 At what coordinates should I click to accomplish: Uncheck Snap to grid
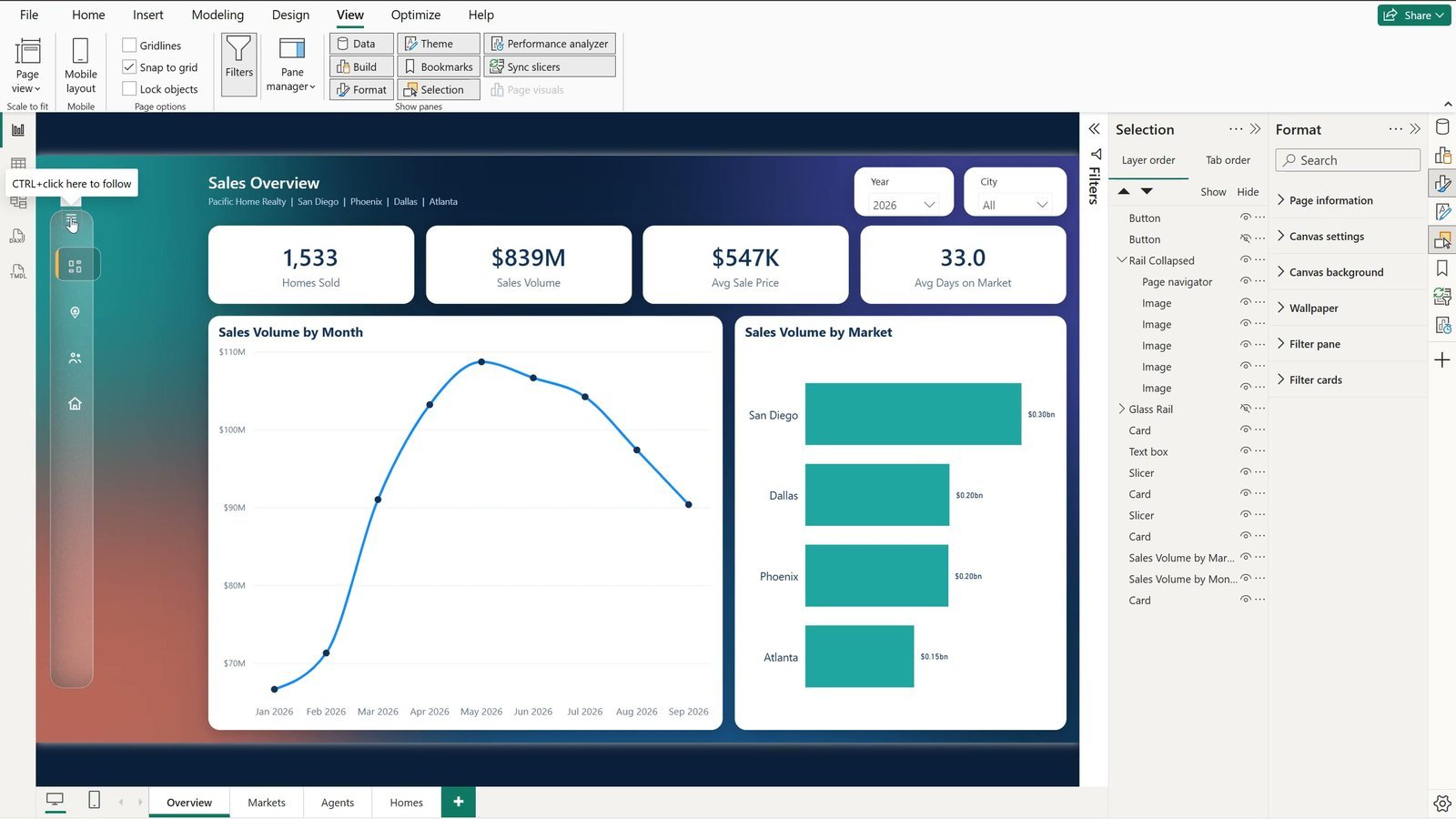[129, 66]
